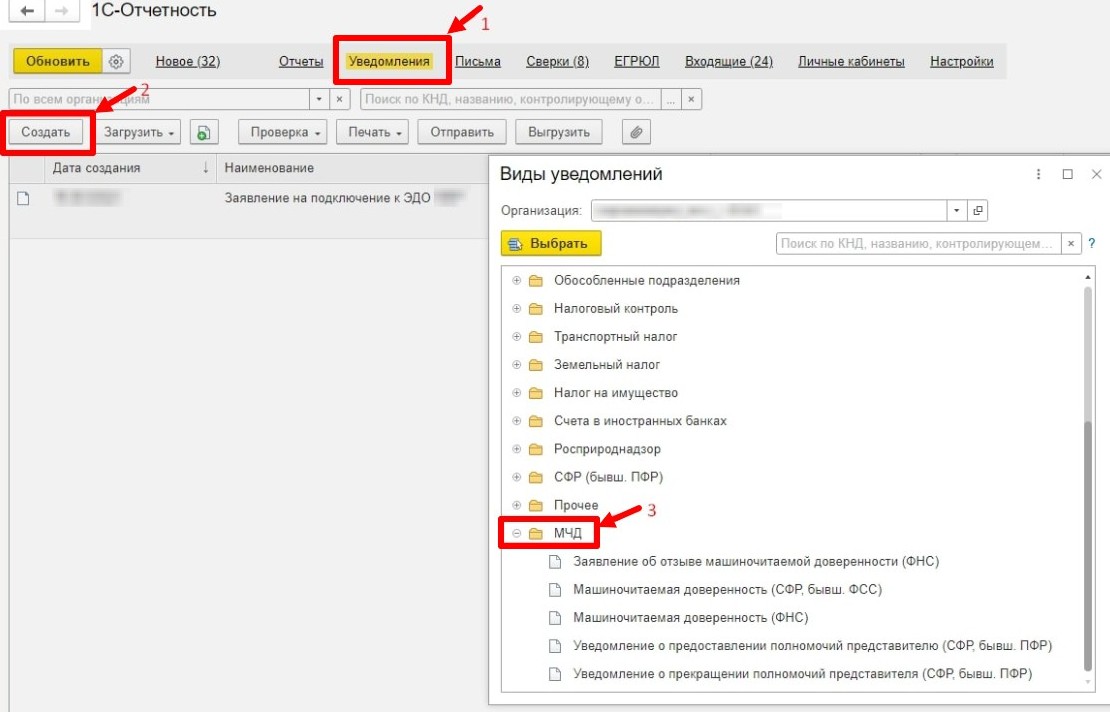
Task: Expand the СФР (бывш. ПФР) folder
Action: (x=517, y=477)
